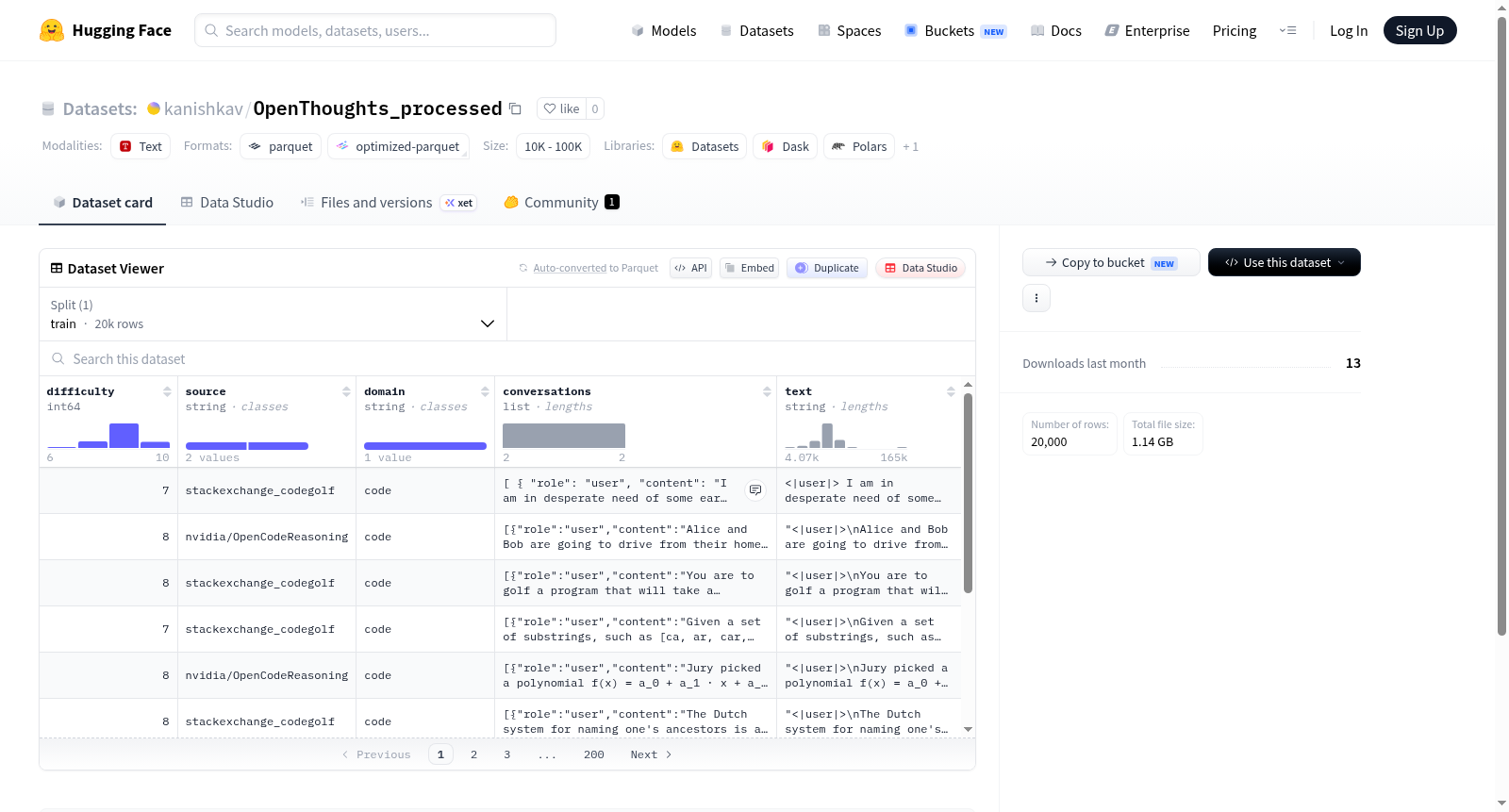Open the Datasets navigation link

coord(756,30)
